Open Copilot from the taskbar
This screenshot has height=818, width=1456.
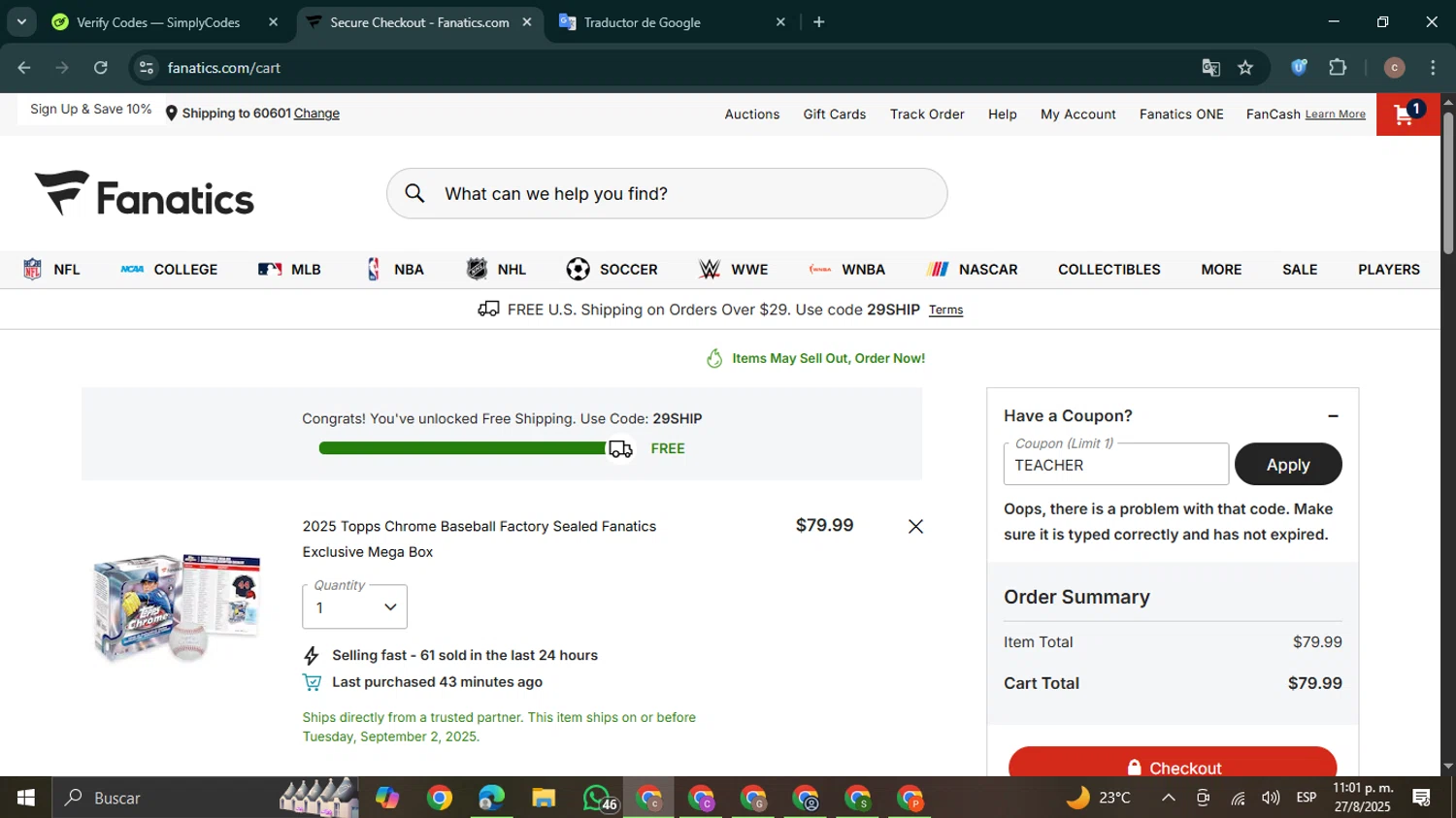[x=387, y=798]
